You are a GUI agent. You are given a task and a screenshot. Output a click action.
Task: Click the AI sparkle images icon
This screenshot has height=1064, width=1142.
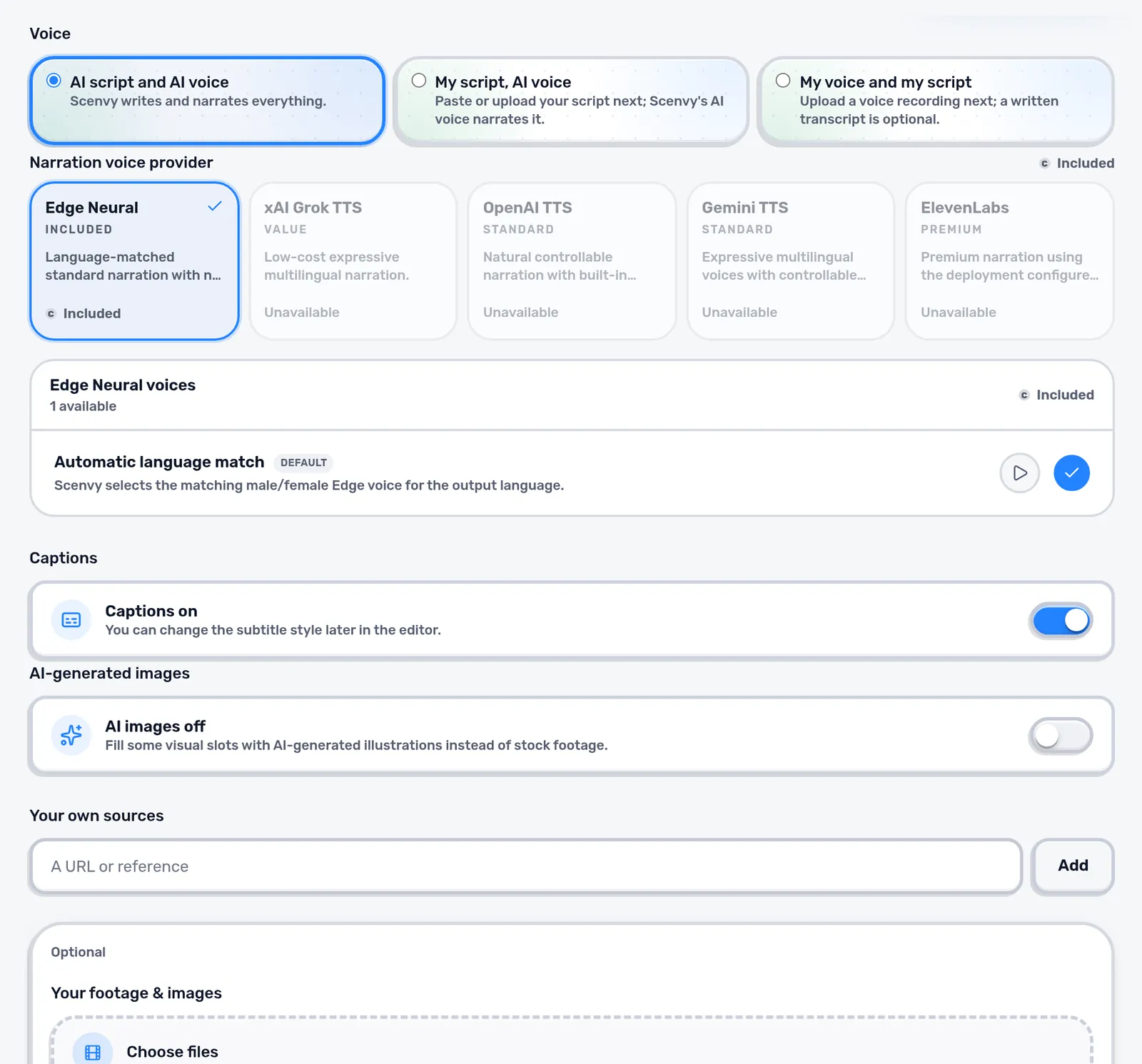point(71,735)
